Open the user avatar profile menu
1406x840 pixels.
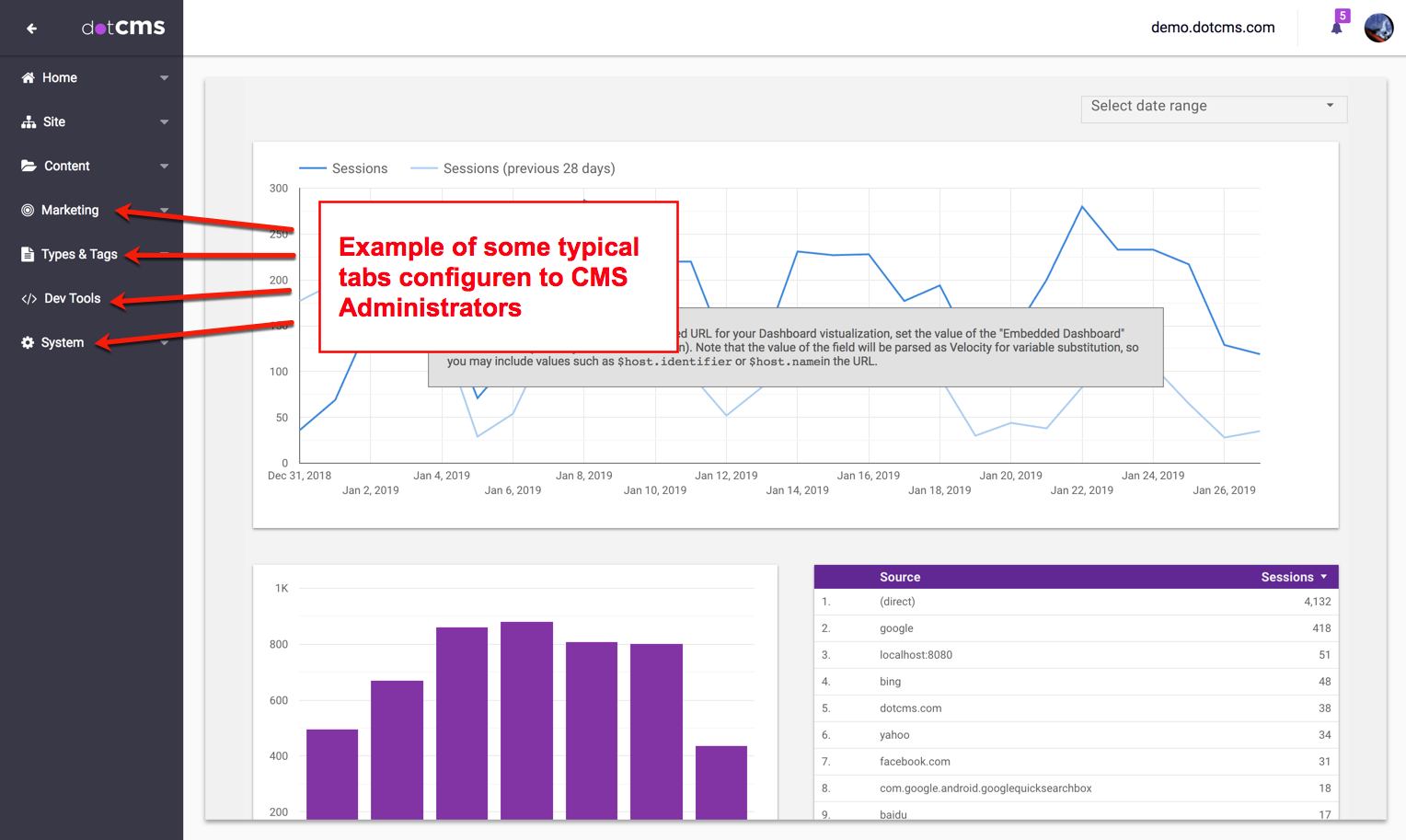tap(1377, 28)
